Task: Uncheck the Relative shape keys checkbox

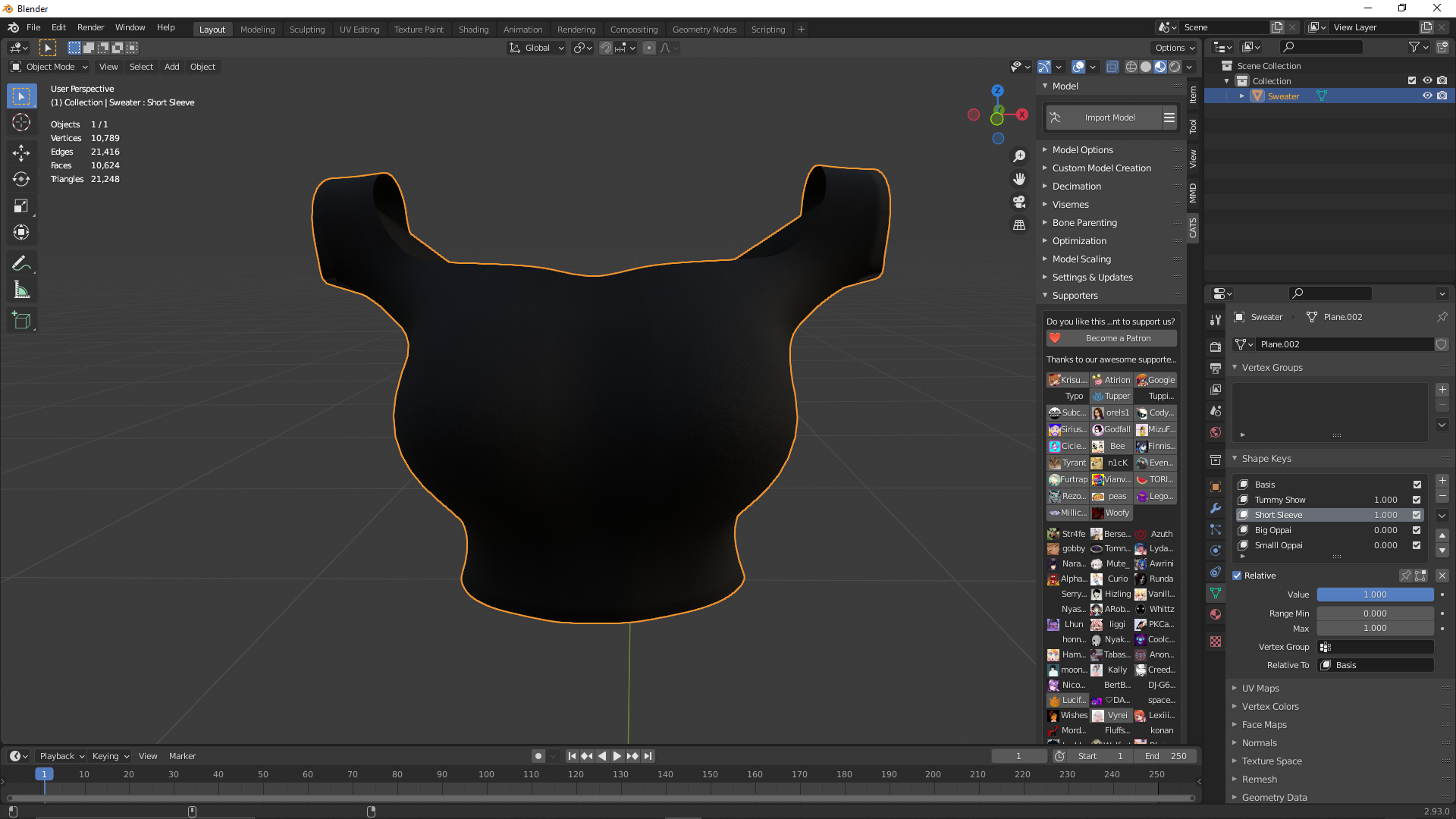Action: click(1237, 576)
